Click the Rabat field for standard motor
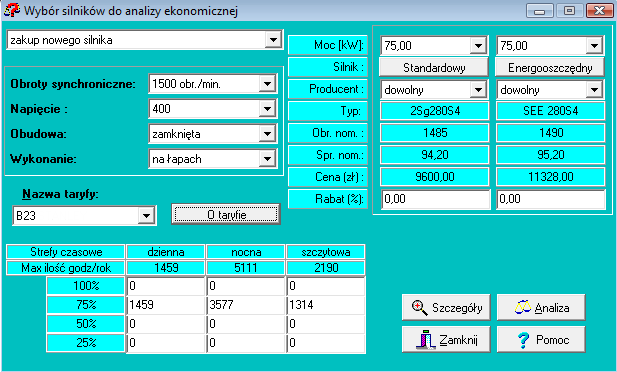The width and height of the screenshot is (617, 372). coord(436,199)
